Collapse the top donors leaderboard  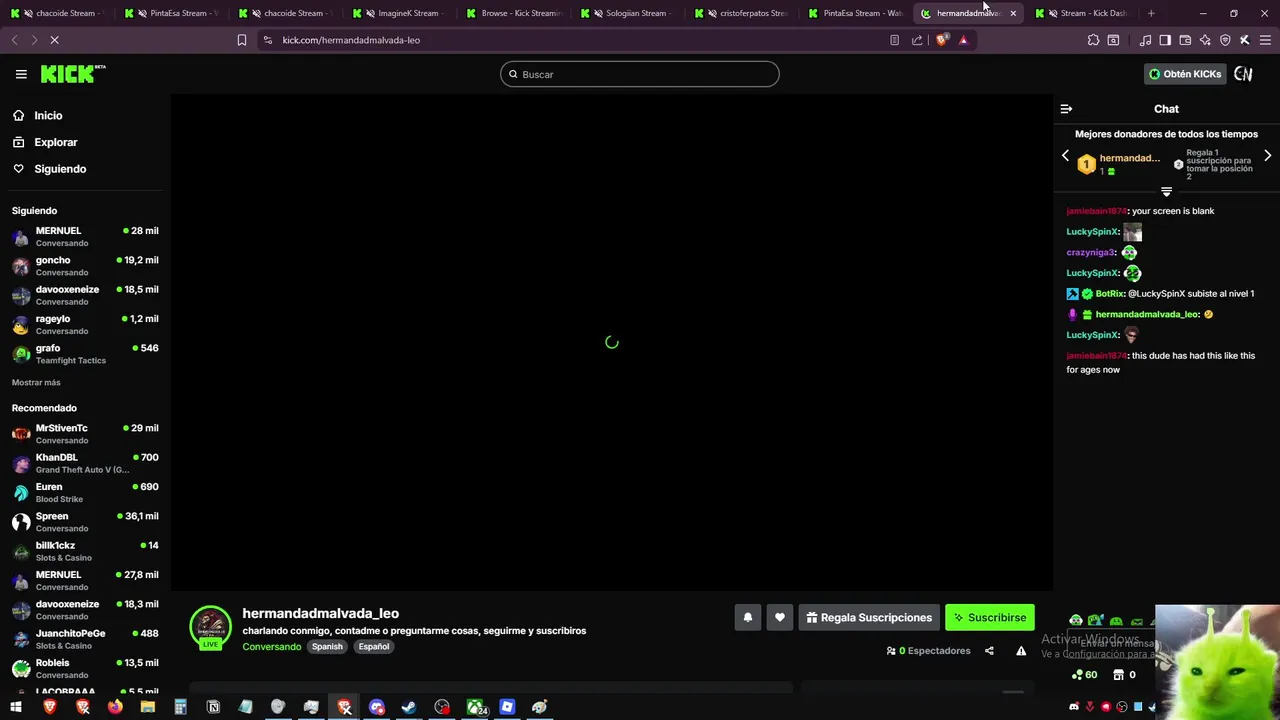1166,191
